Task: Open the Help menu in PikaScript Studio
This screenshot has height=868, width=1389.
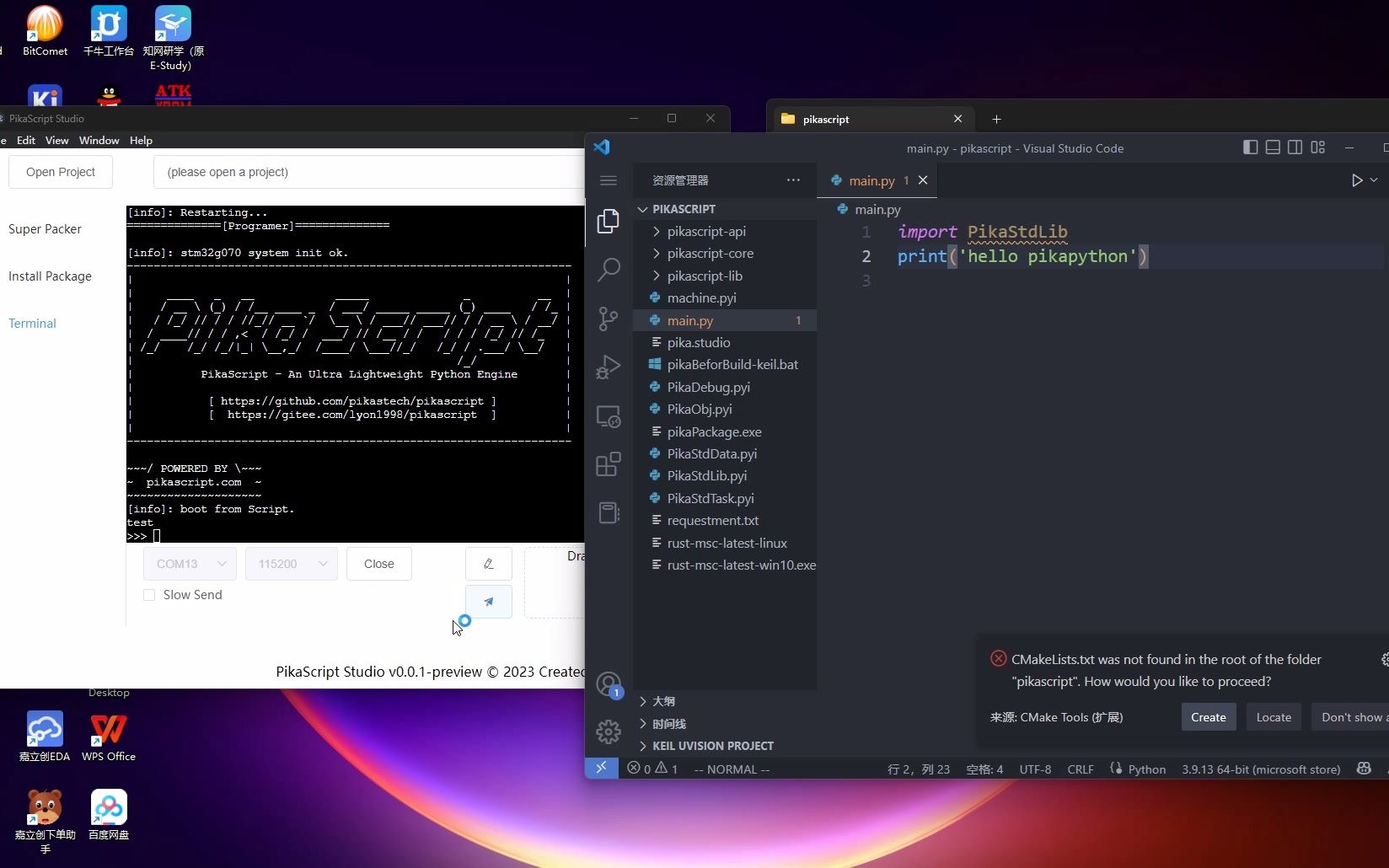Action: (x=141, y=140)
